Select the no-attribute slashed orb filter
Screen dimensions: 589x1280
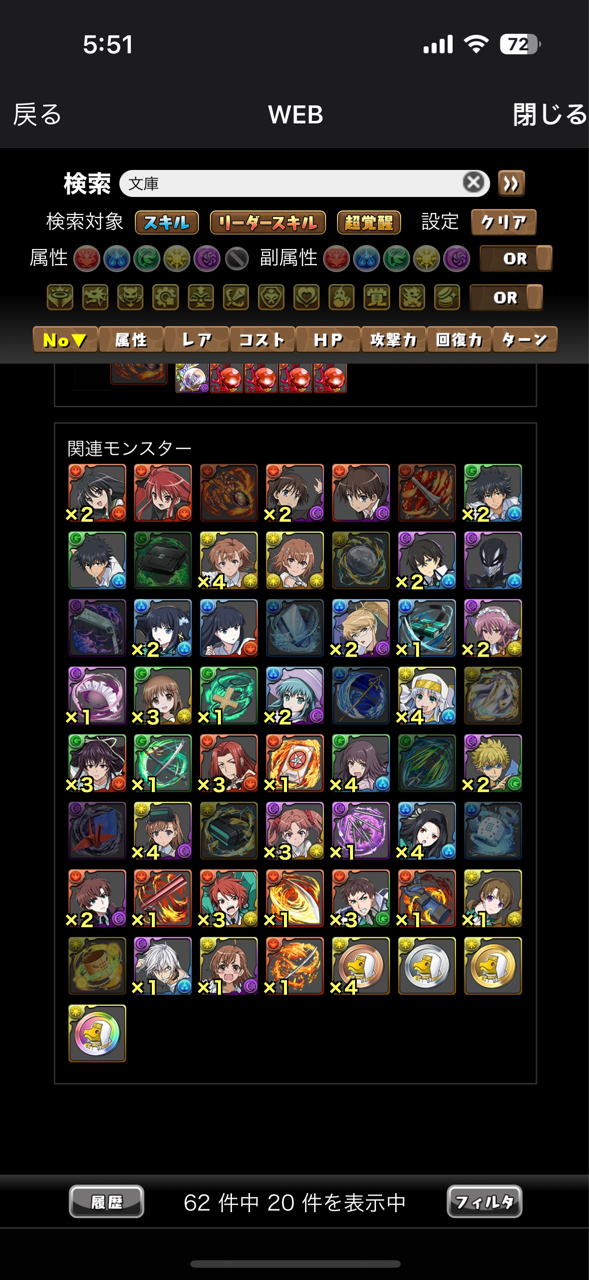[236, 258]
